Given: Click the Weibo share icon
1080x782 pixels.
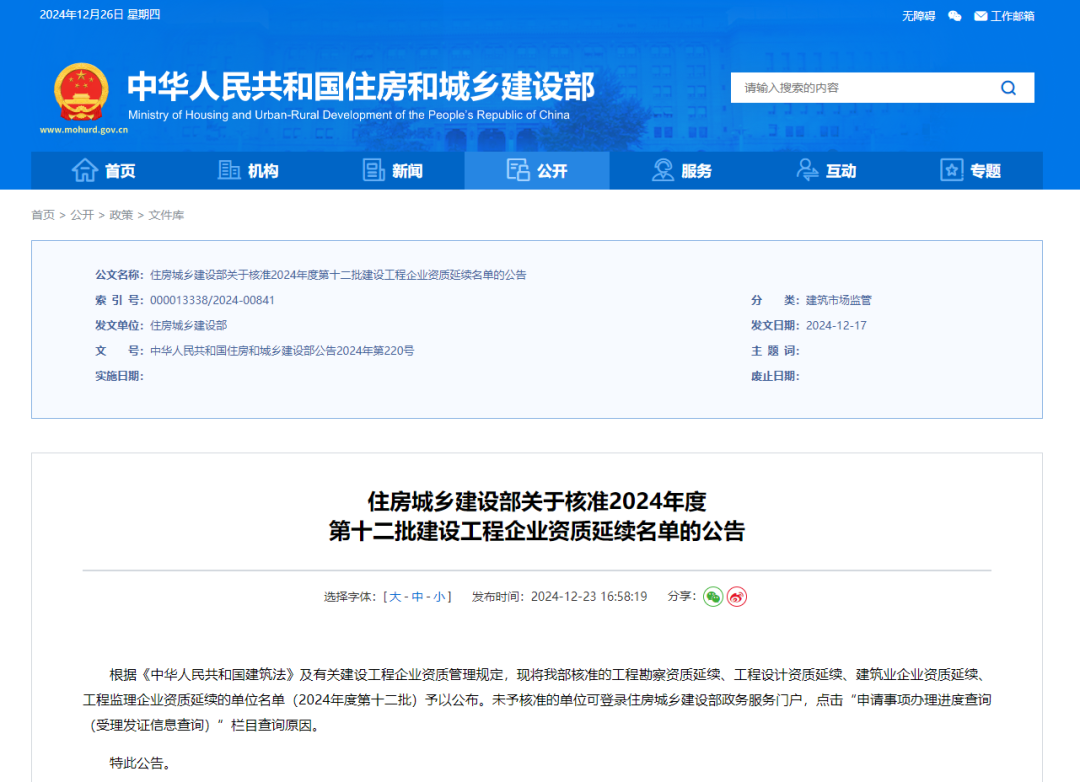Looking at the screenshot, I should point(737,597).
